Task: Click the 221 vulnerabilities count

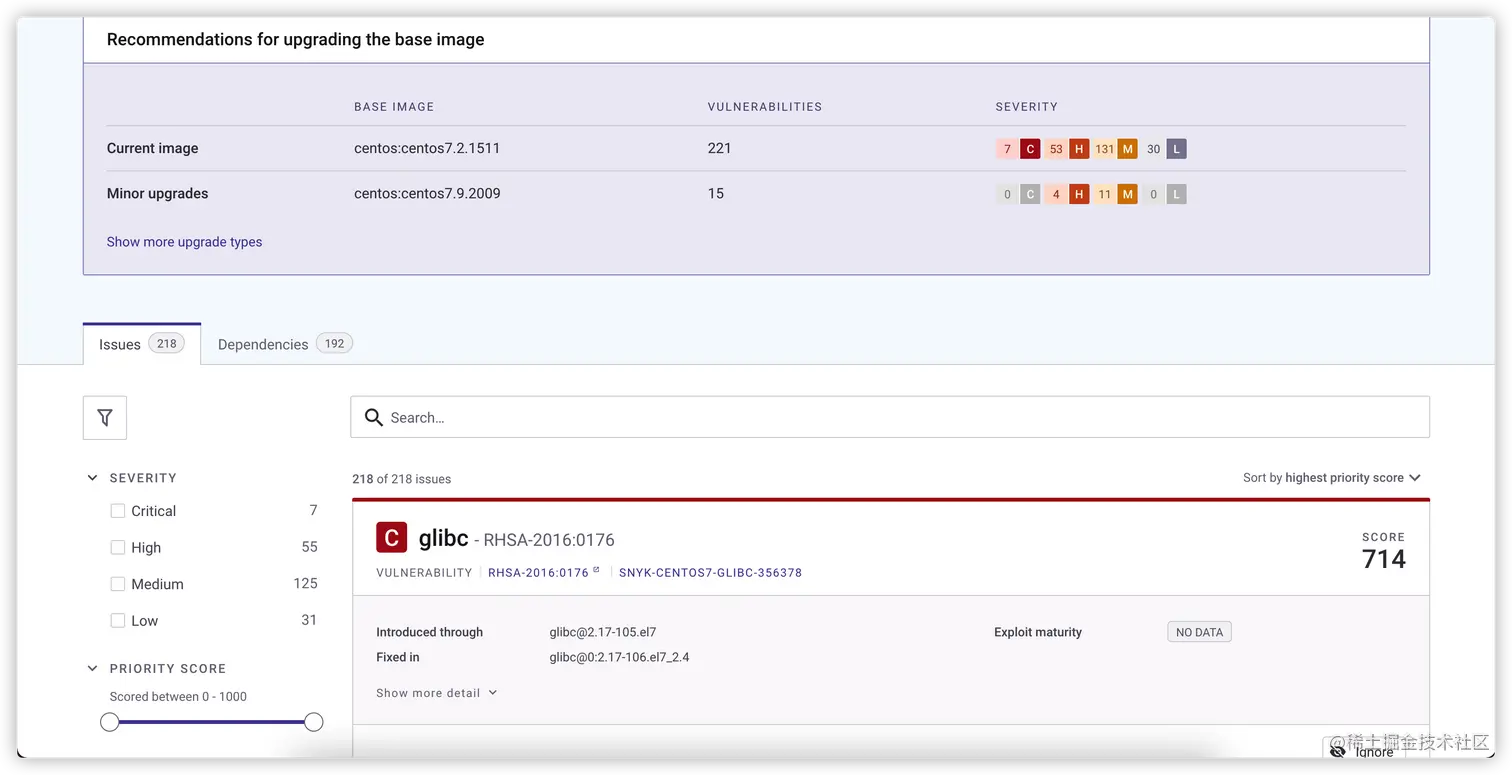Action: point(719,148)
